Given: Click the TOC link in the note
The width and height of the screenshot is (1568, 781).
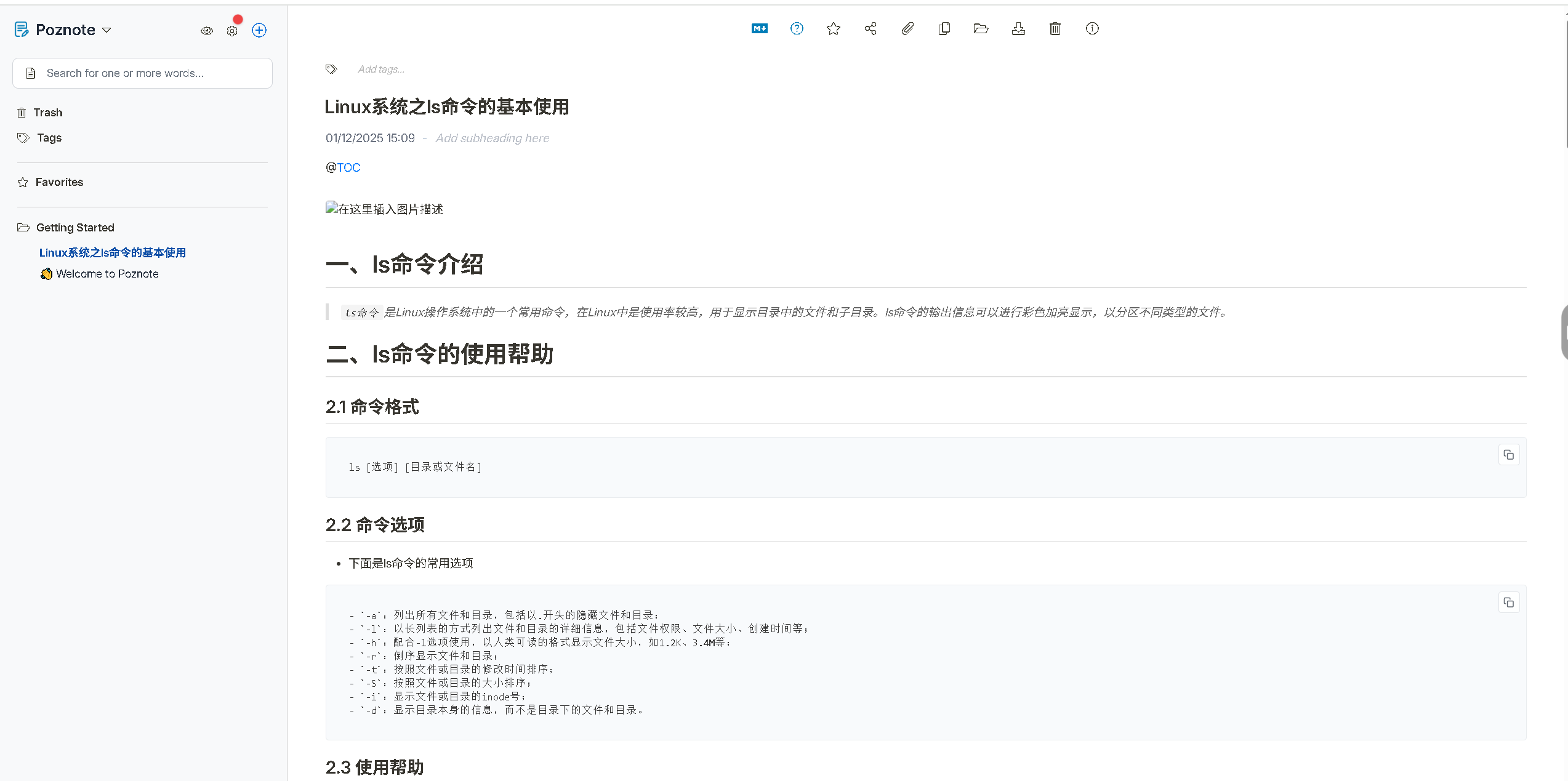Looking at the screenshot, I should coord(348,167).
